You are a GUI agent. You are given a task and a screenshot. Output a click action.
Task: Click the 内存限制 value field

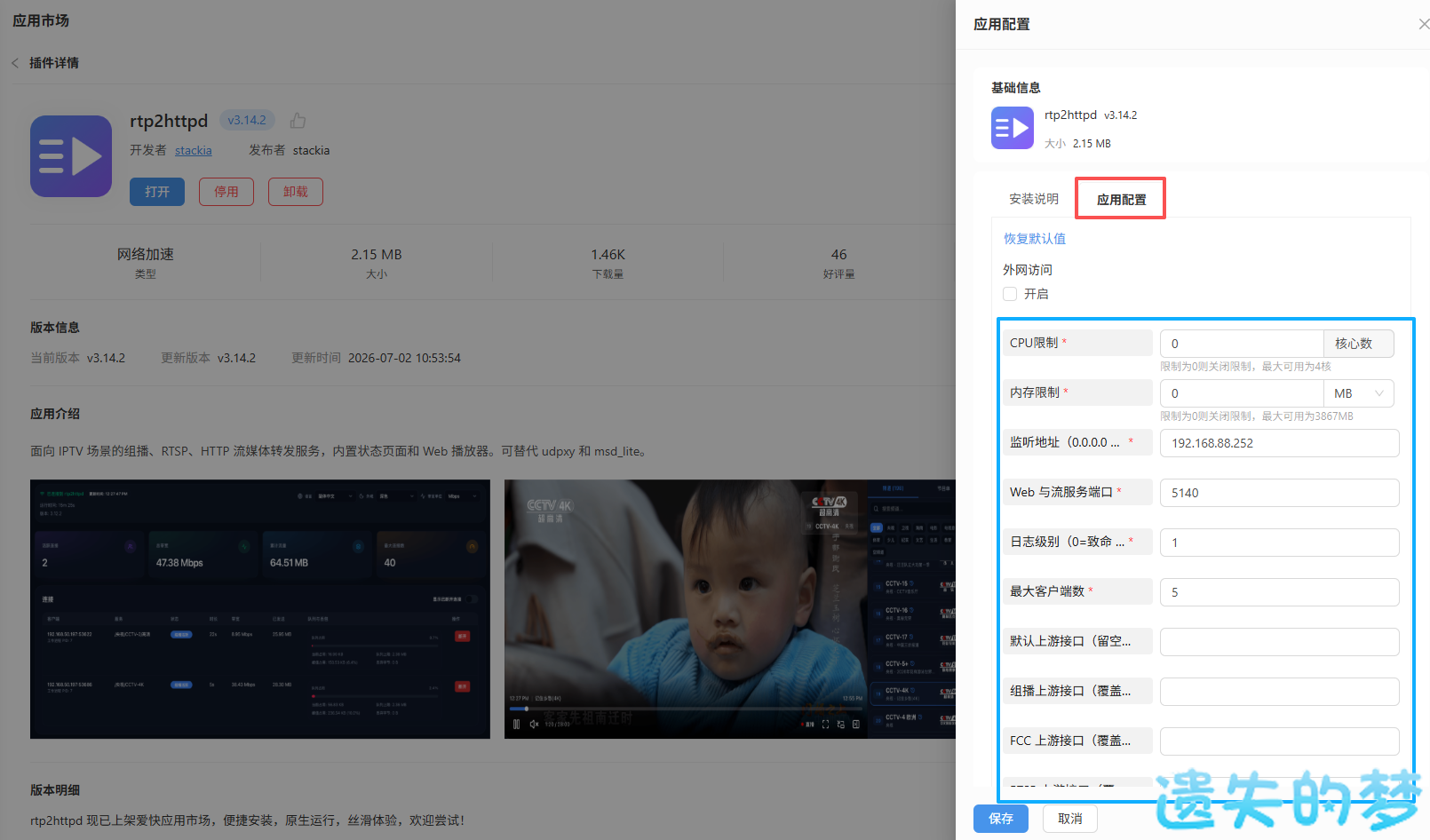(x=1242, y=393)
